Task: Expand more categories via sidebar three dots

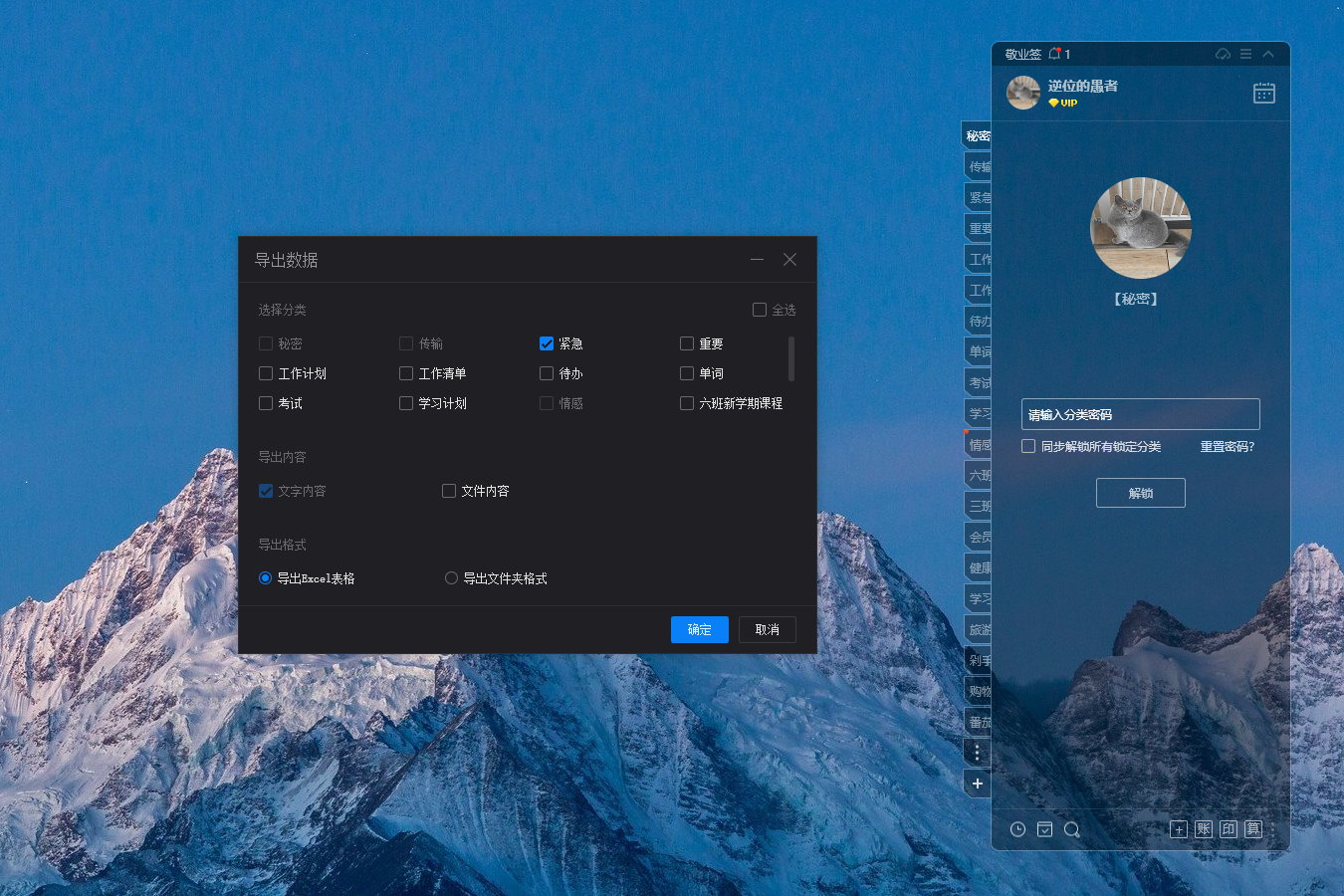Action: 977,753
